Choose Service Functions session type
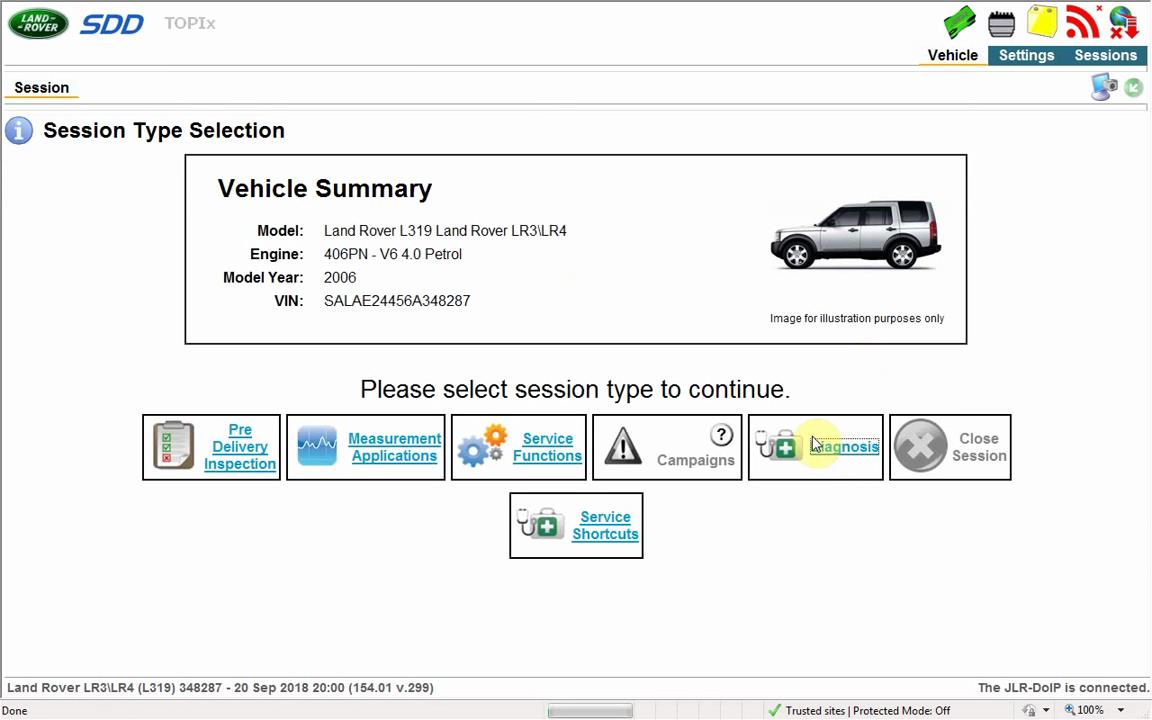Viewport: 1152px width, 720px height. (x=519, y=447)
